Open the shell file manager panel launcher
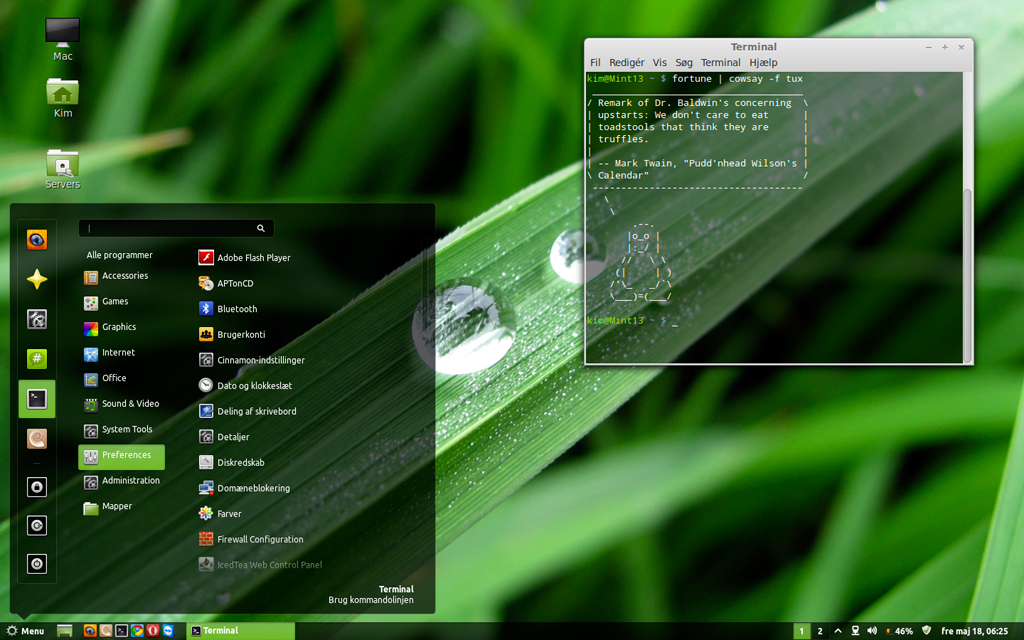Image resolution: width=1024 pixels, height=640 pixels. (106, 630)
